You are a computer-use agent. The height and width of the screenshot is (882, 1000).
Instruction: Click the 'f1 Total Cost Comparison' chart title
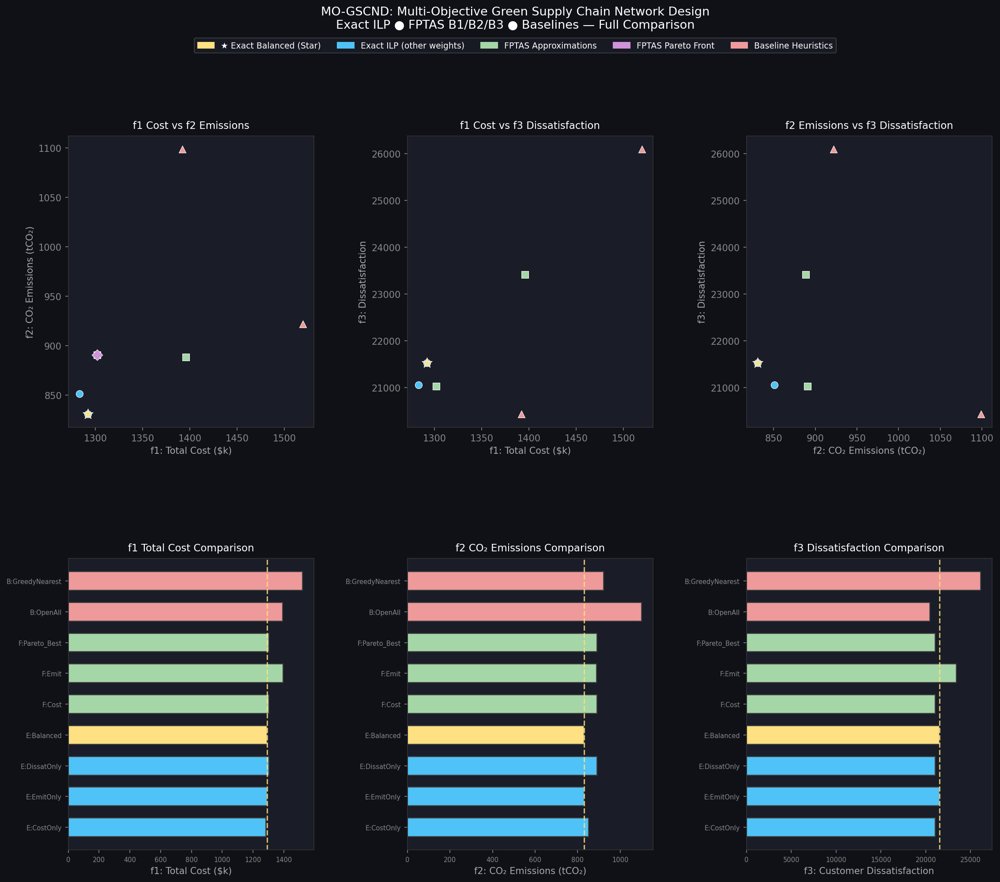[191, 548]
